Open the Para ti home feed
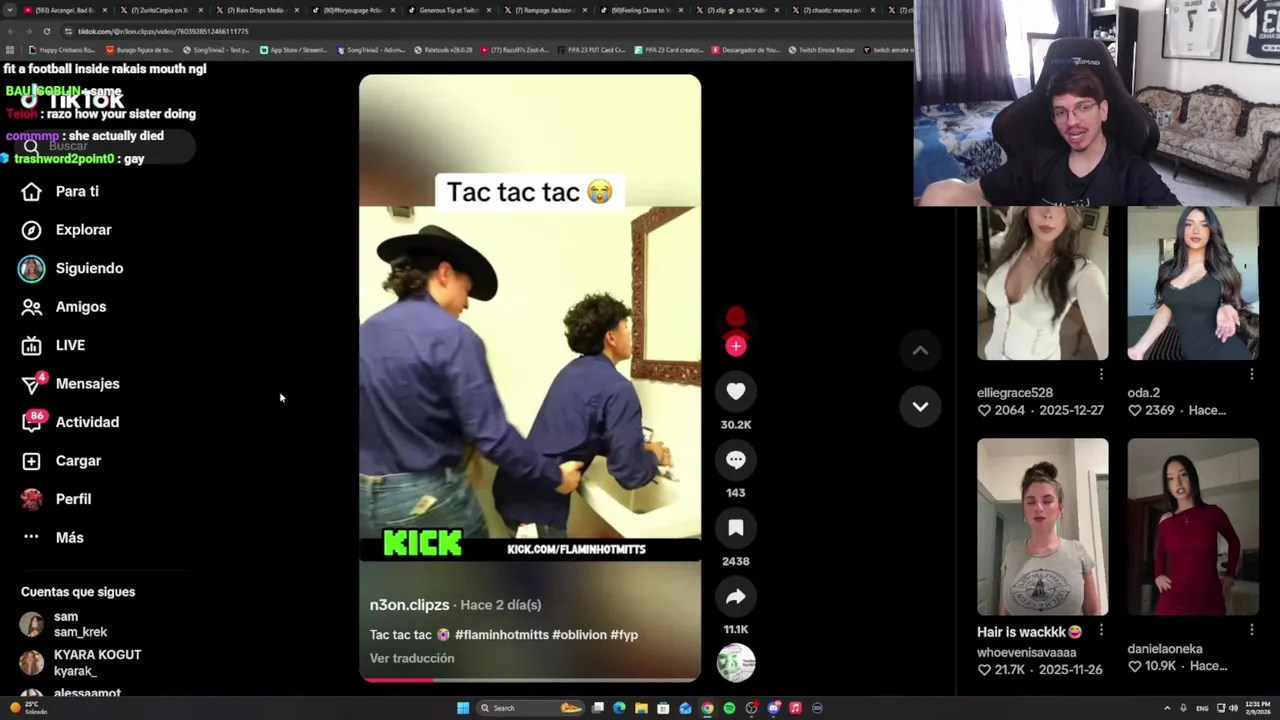The image size is (1280, 720). tap(60, 191)
